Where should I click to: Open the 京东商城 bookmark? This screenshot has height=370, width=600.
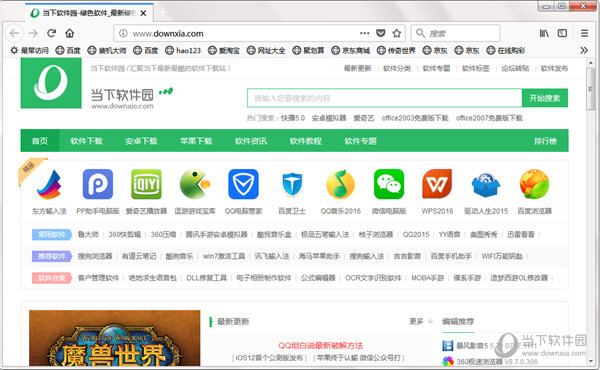pyautogui.click(x=351, y=50)
